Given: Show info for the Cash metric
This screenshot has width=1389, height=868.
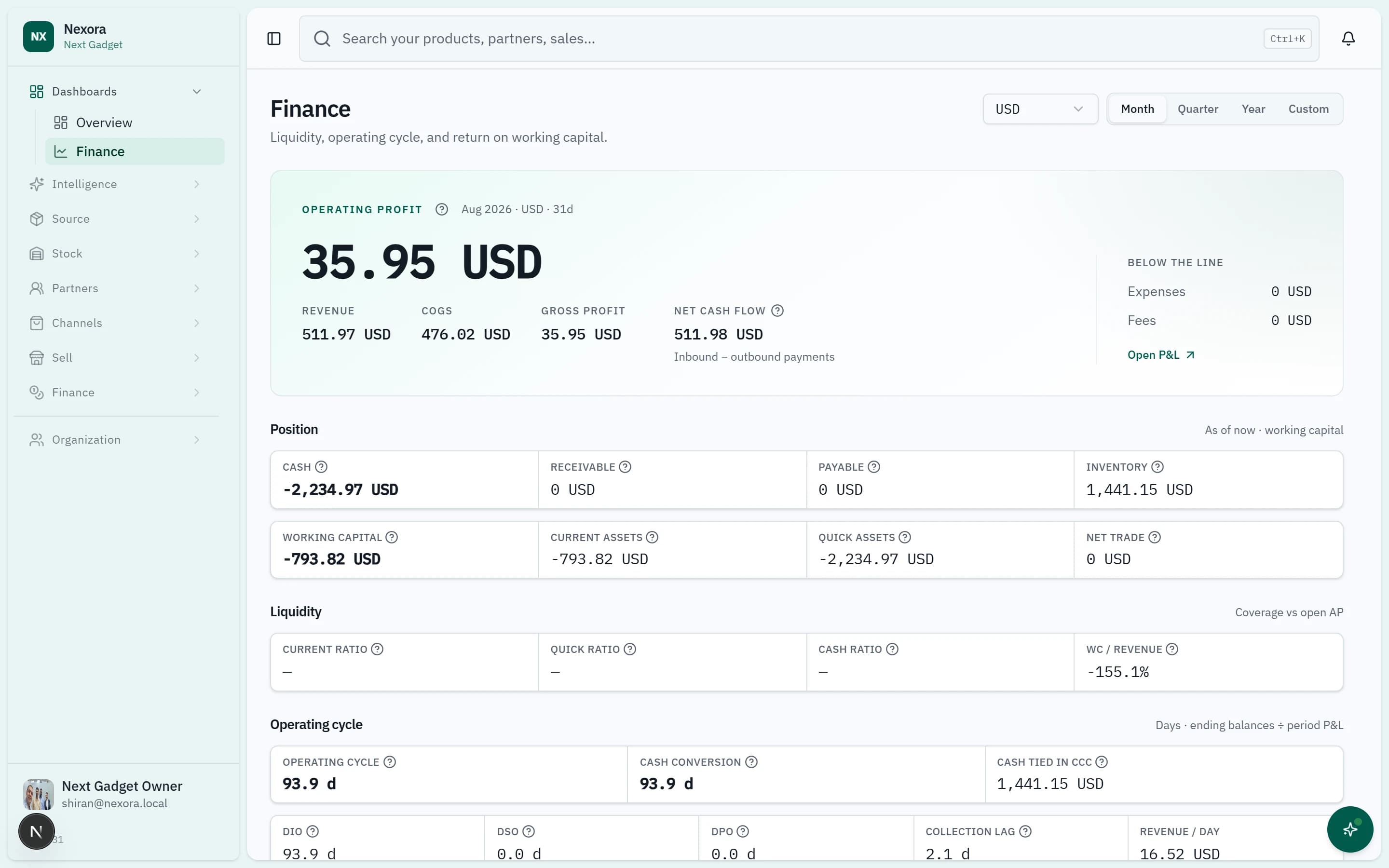Looking at the screenshot, I should (x=321, y=467).
